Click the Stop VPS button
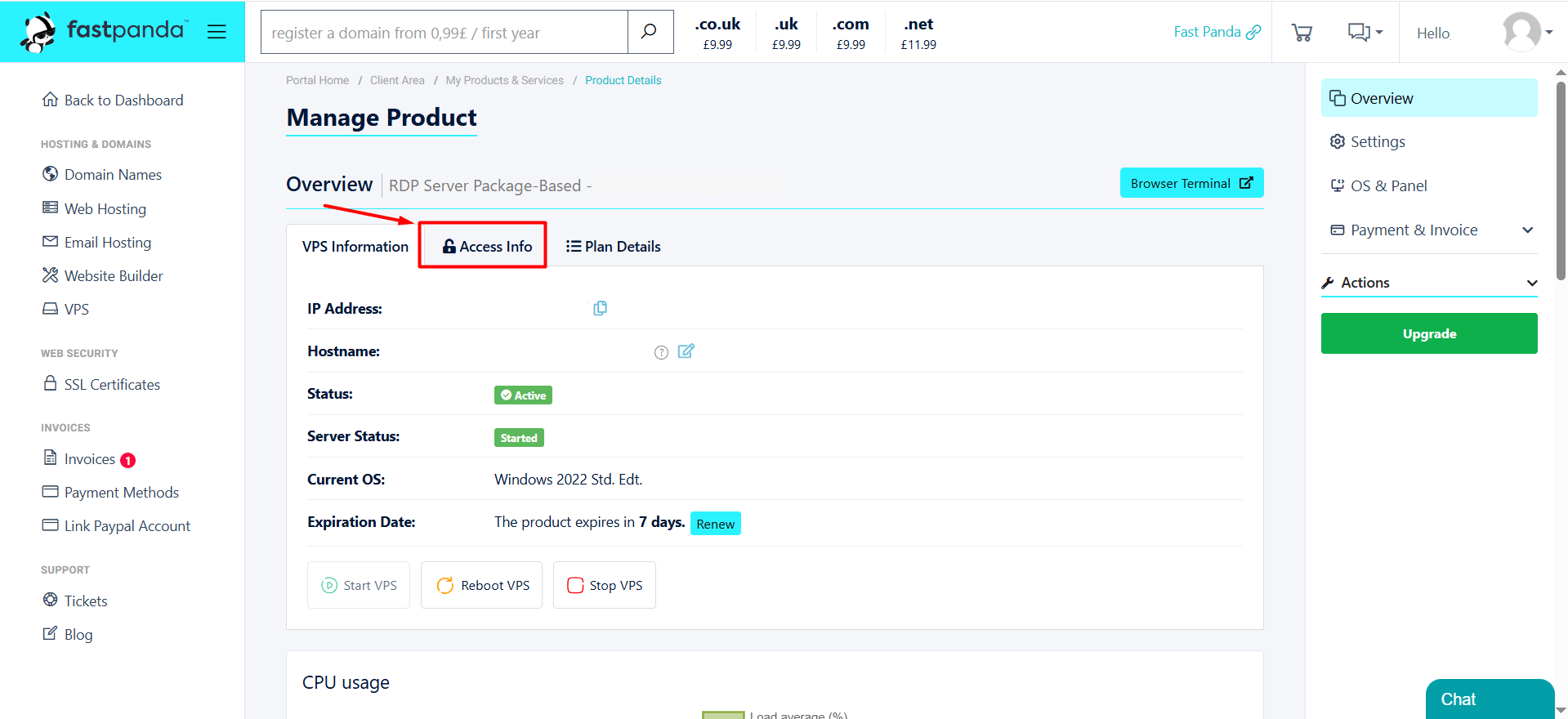 coord(605,585)
